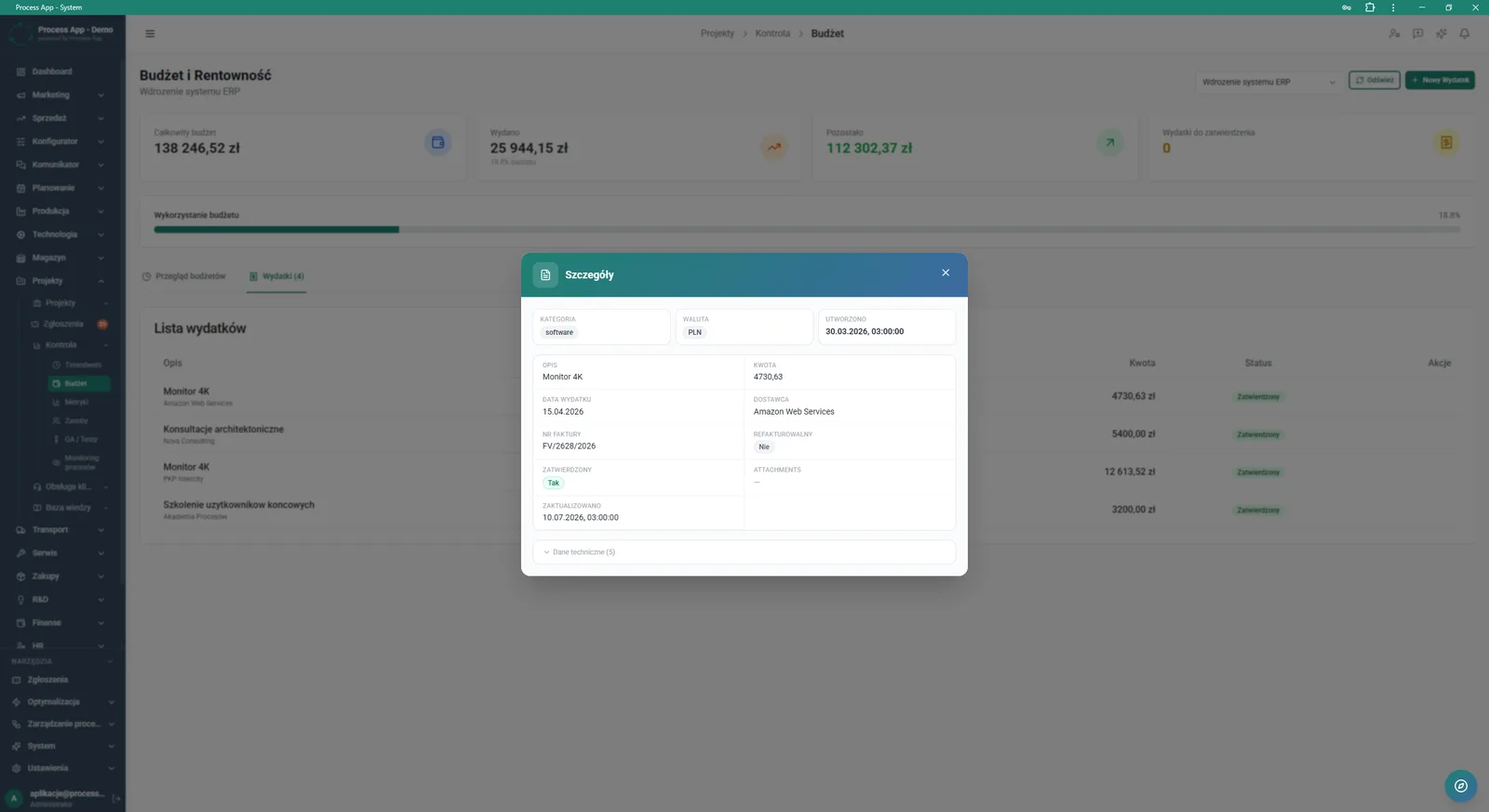Click the Technologia icon in sidebar

click(20, 234)
